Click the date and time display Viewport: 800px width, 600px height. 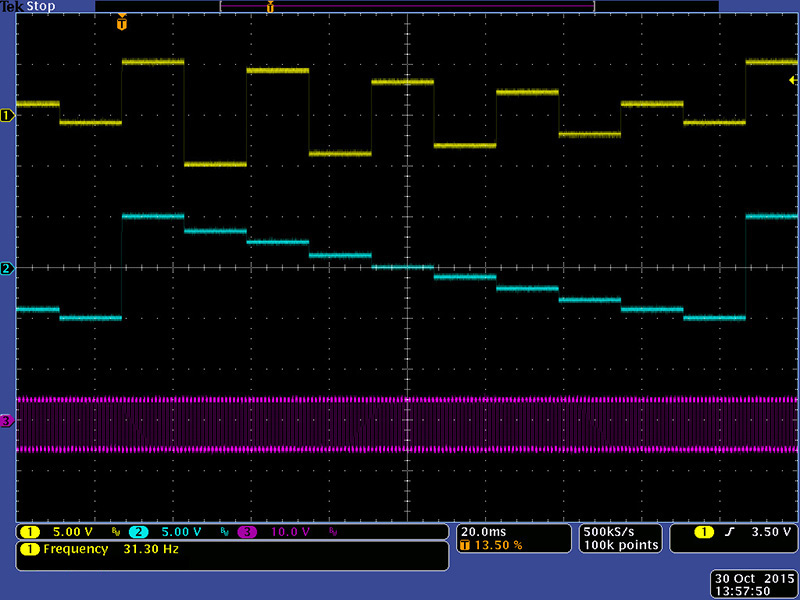tap(753, 585)
